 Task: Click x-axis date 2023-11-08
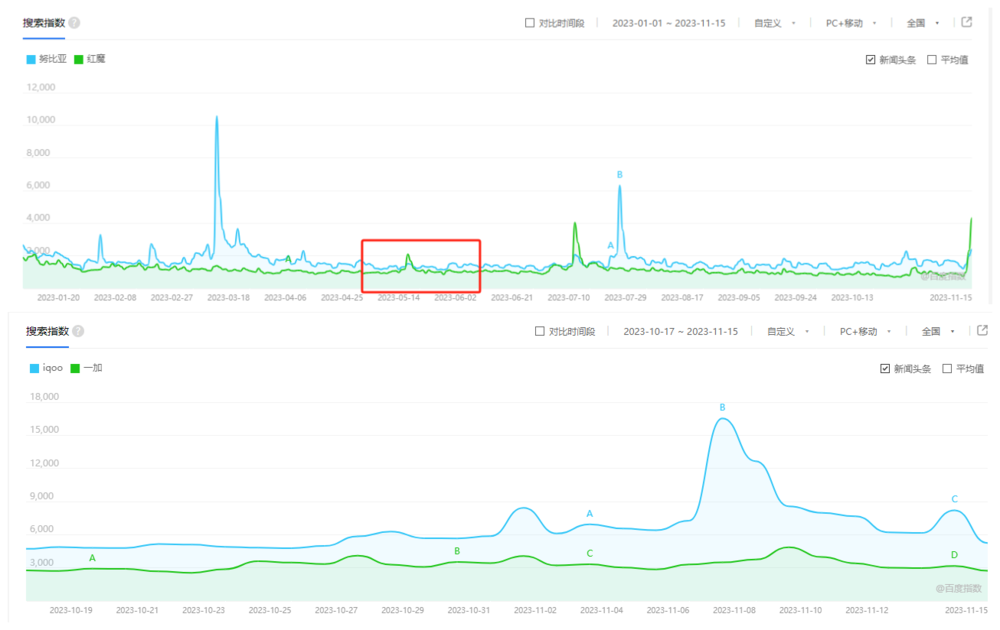tap(734, 610)
